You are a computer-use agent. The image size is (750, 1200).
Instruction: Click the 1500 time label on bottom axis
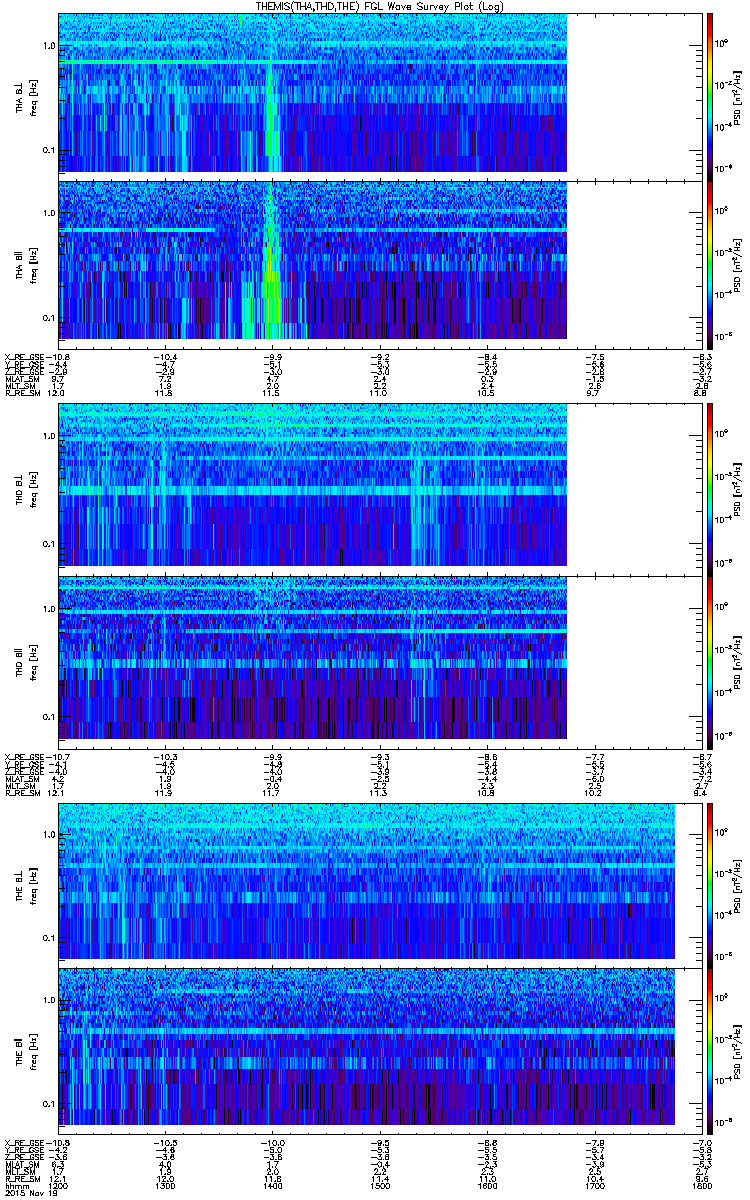[380, 1185]
